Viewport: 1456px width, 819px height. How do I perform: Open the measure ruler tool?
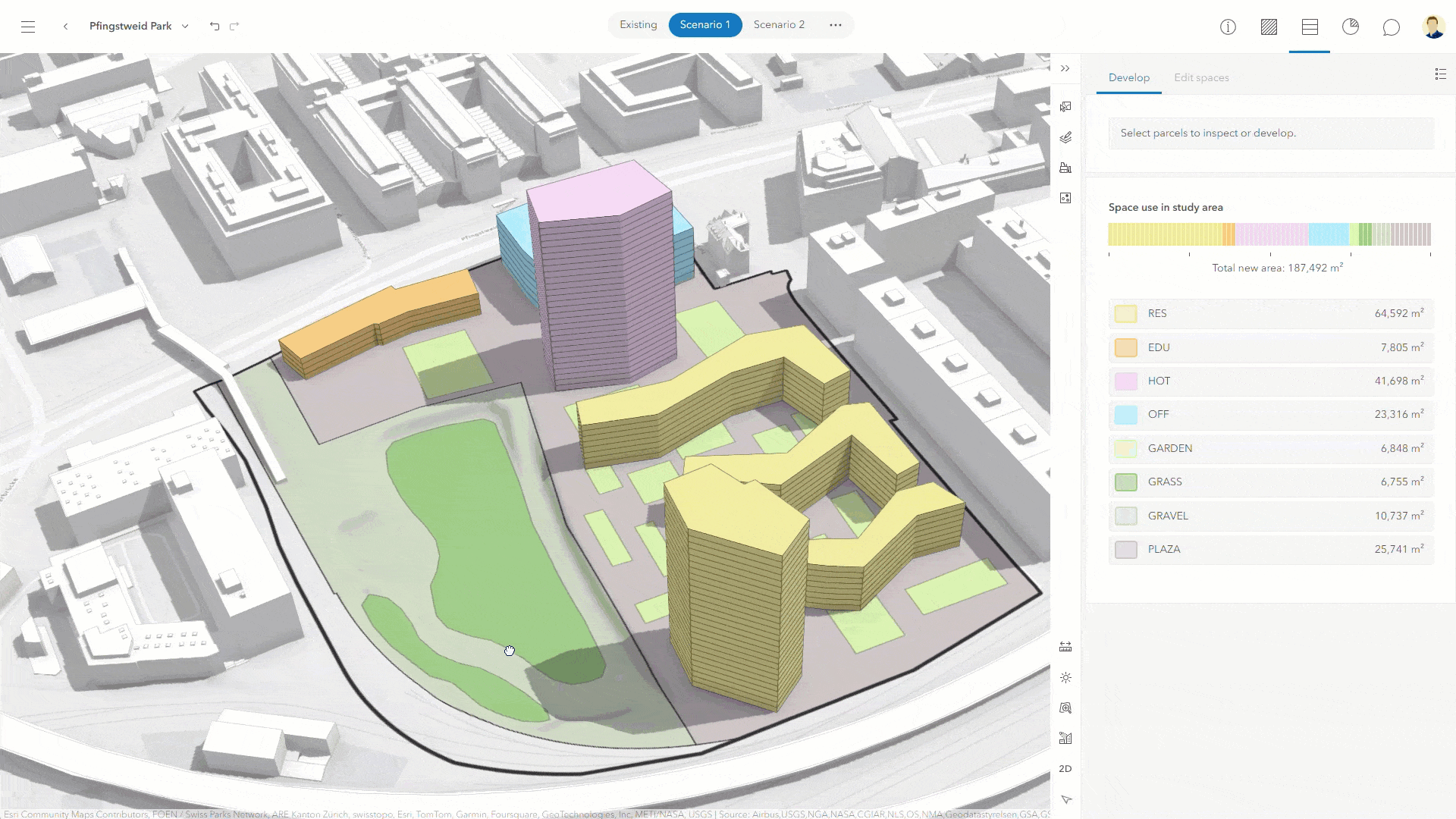point(1065,647)
